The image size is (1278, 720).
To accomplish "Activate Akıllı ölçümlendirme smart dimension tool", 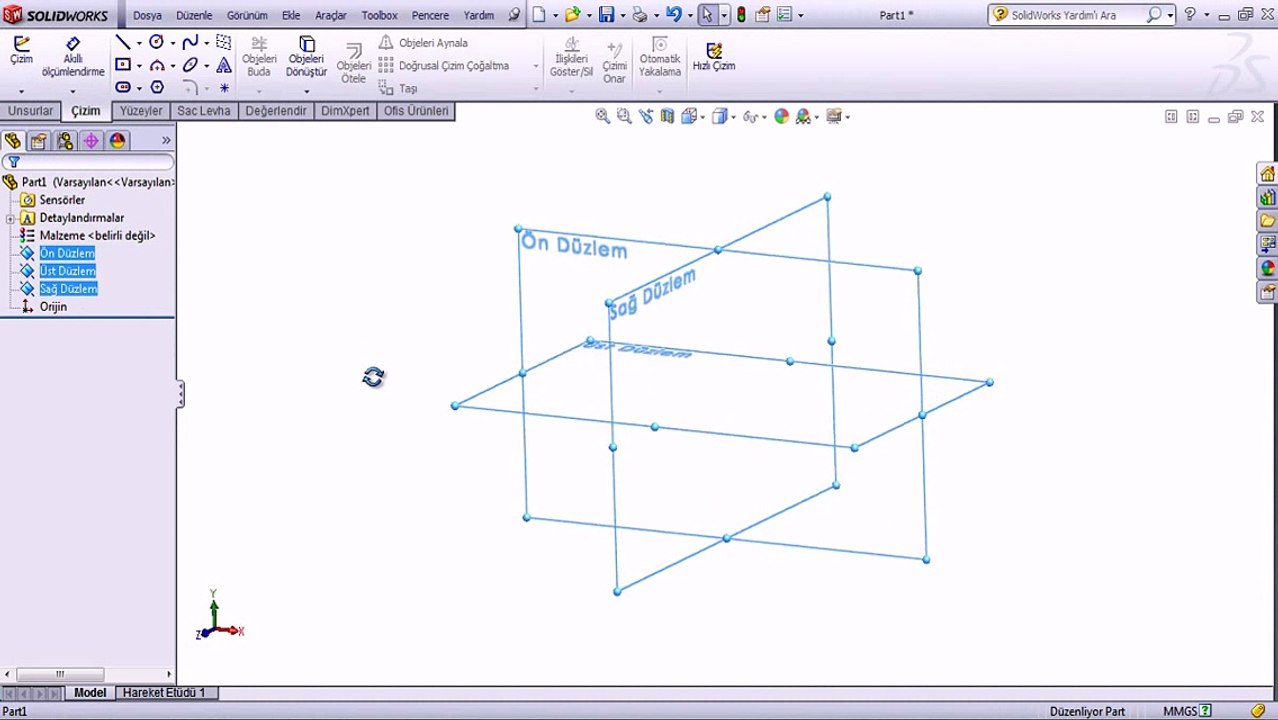I will click(73, 57).
